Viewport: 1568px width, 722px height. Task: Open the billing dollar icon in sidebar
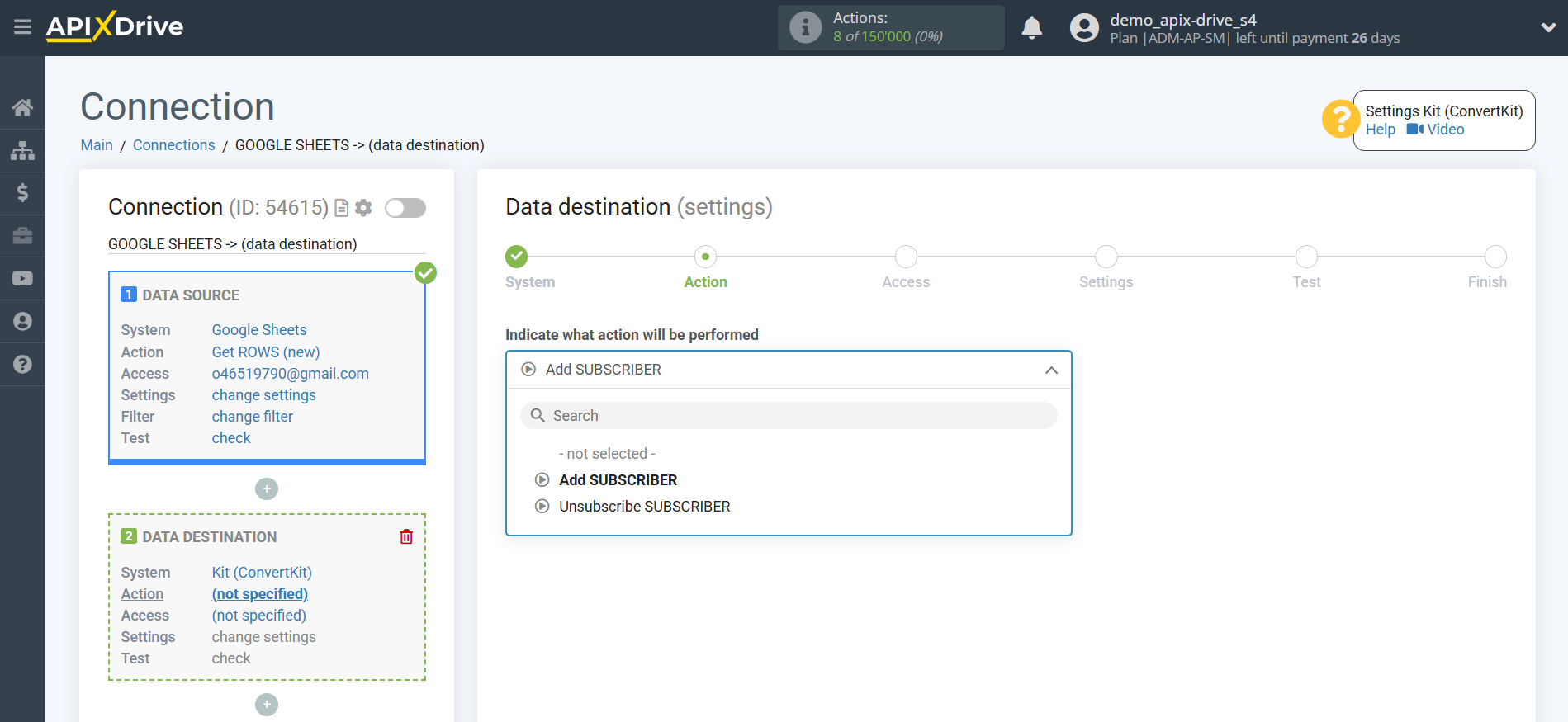(x=22, y=193)
